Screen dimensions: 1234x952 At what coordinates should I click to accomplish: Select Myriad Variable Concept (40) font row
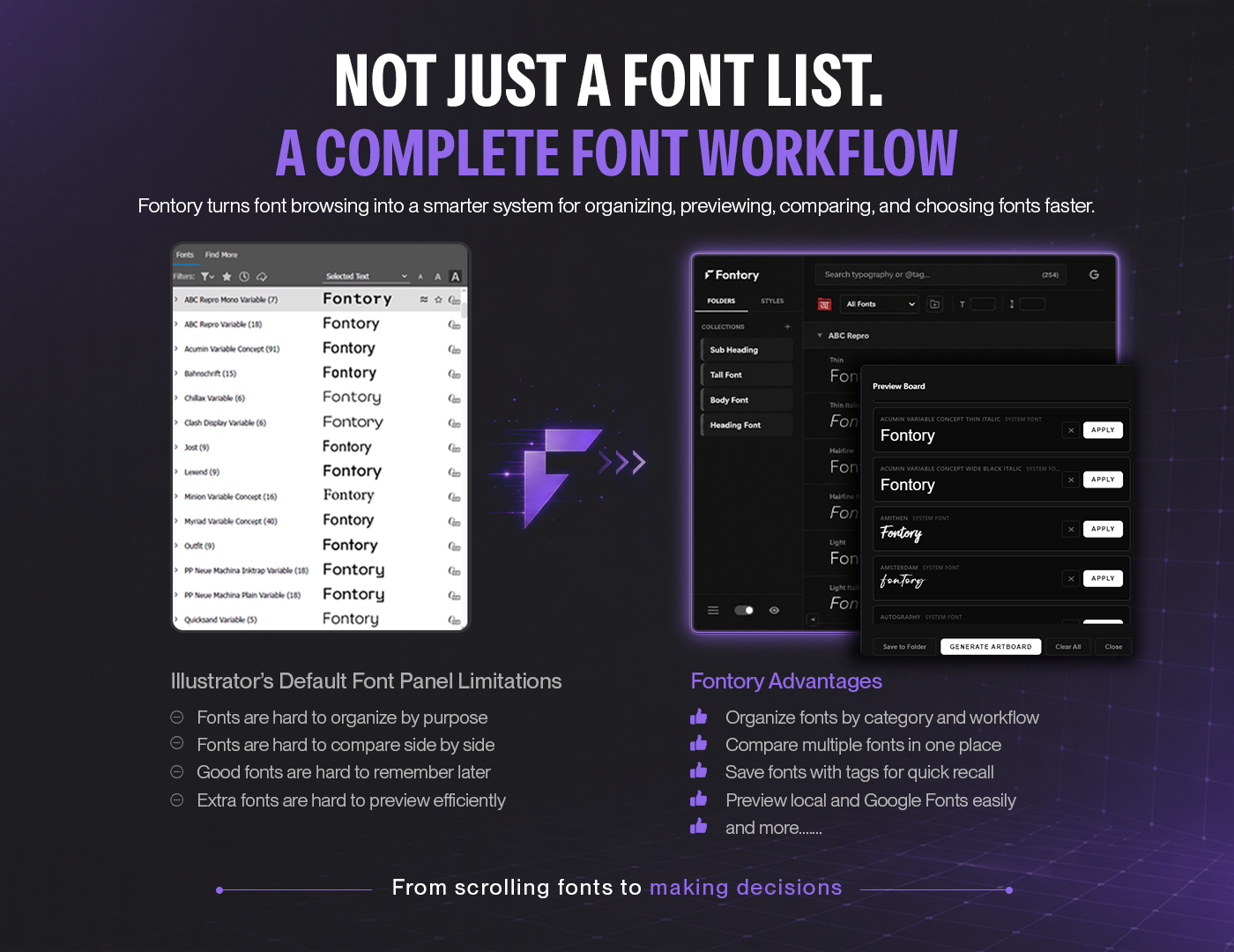point(317,522)
